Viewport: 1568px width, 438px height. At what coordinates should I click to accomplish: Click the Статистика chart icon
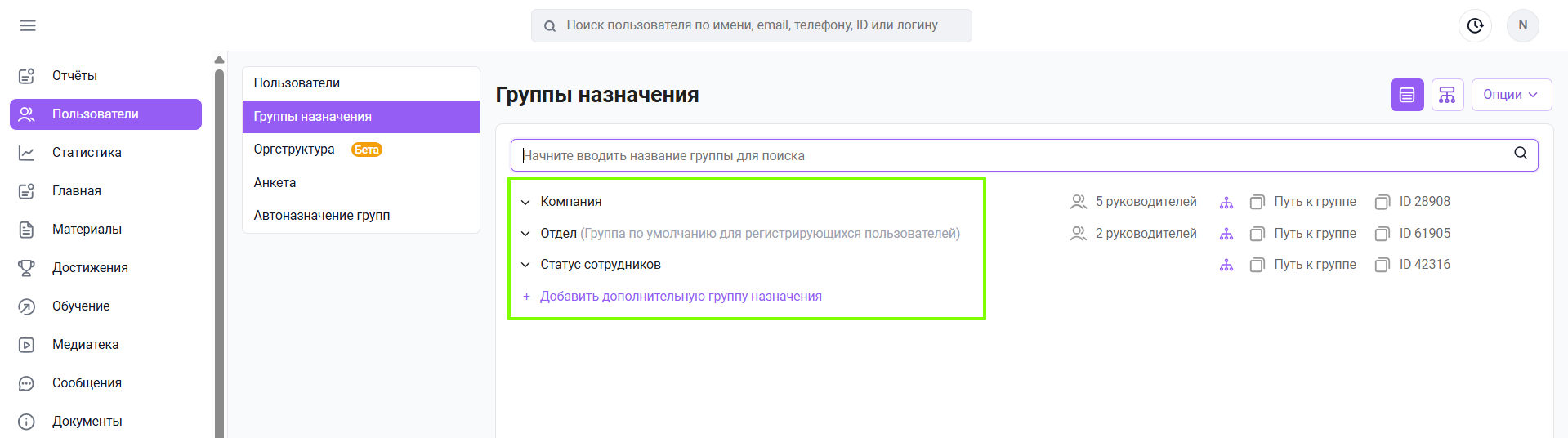point(26,153)
